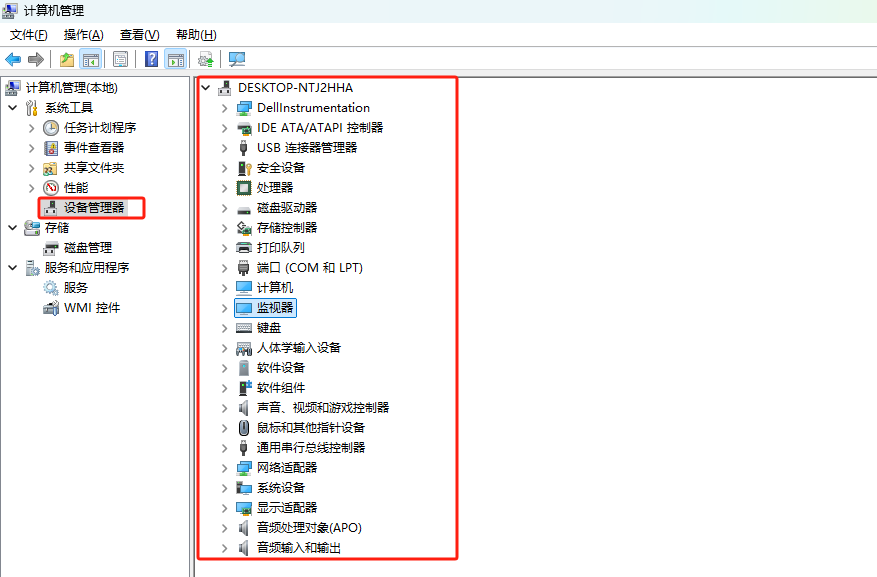Click the 磁盘驱动器 drive icon
The image size is (877, 577).
tap(244, 209)
